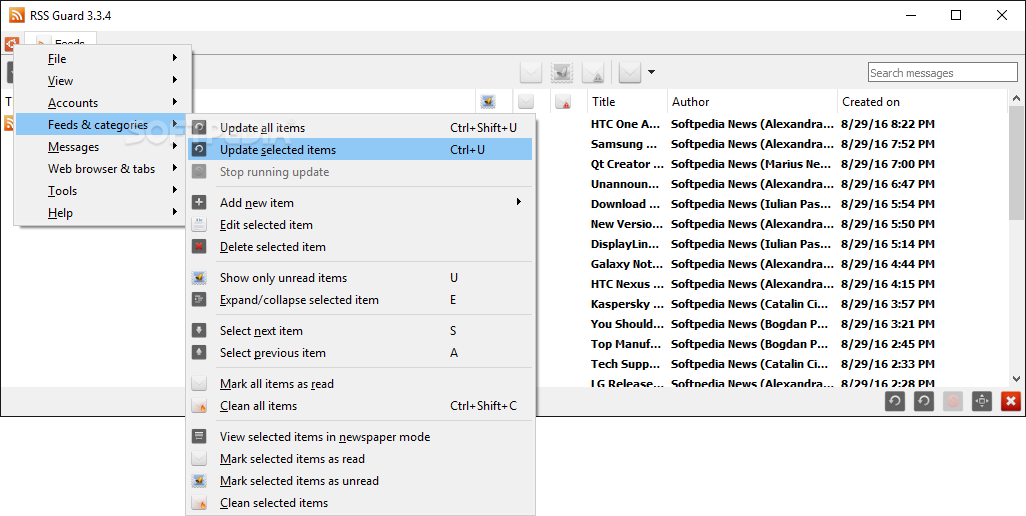Click the Clean selected items icon
Viewport: 1026px width, 516px height.
[x=199, y=503]
